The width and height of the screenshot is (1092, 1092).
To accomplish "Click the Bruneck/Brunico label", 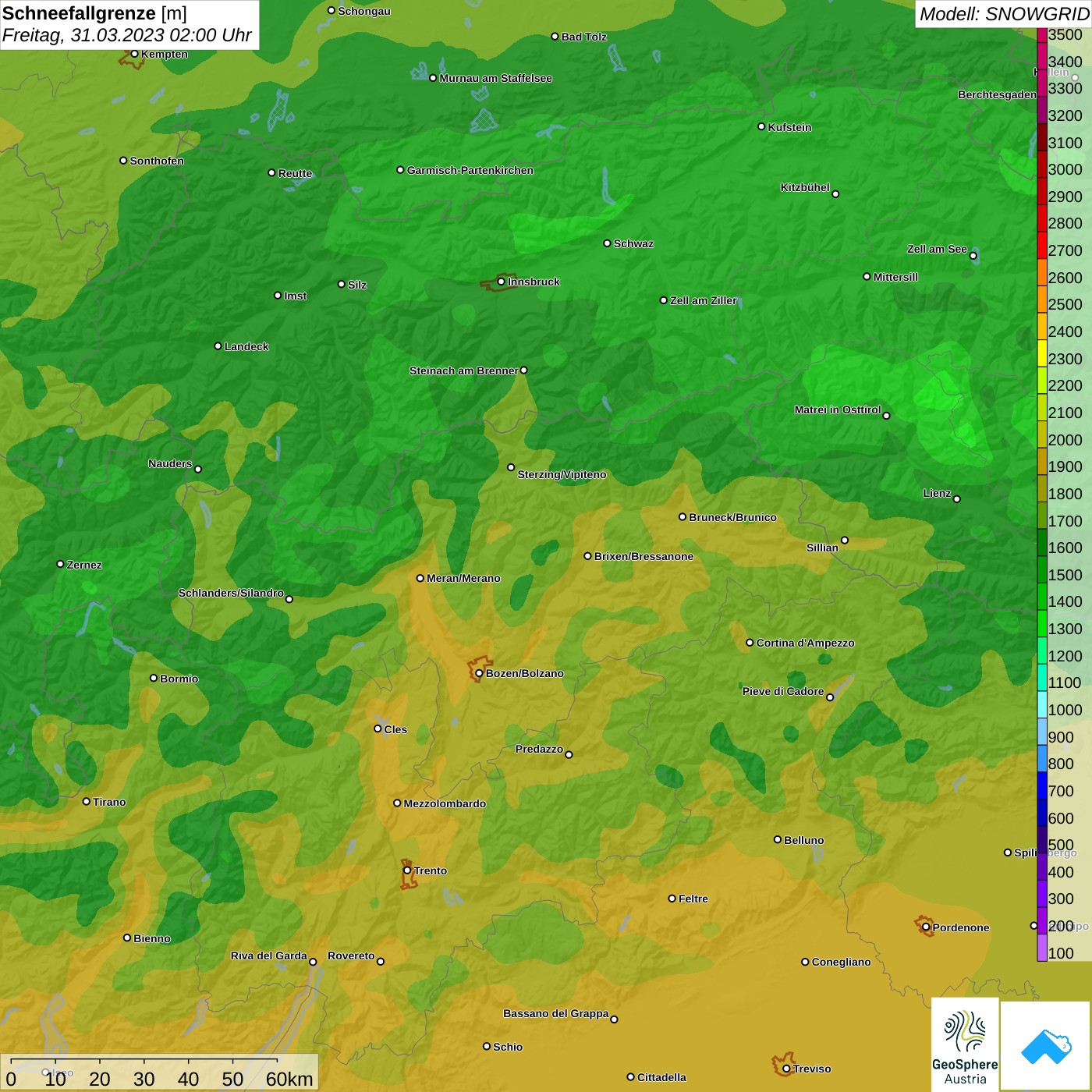I will pyautogui.click(x=732, y=517).
